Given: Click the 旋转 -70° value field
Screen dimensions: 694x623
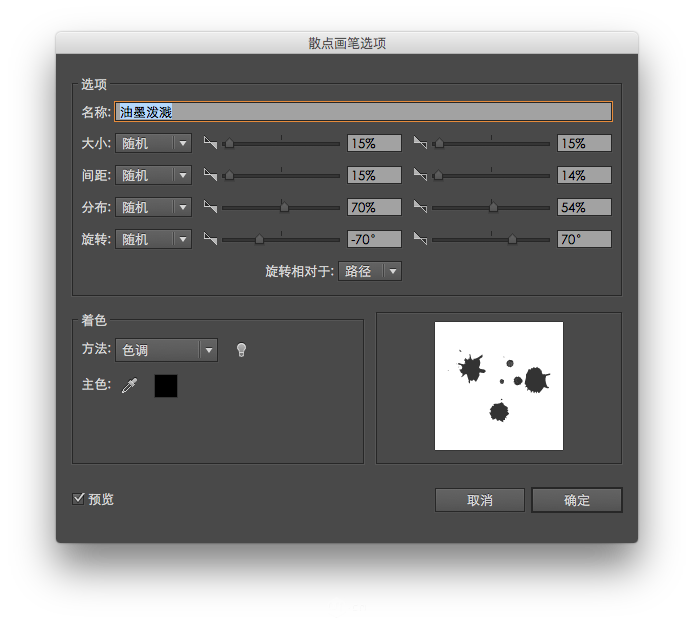Looking at the screenshot, I should [374, 239].
